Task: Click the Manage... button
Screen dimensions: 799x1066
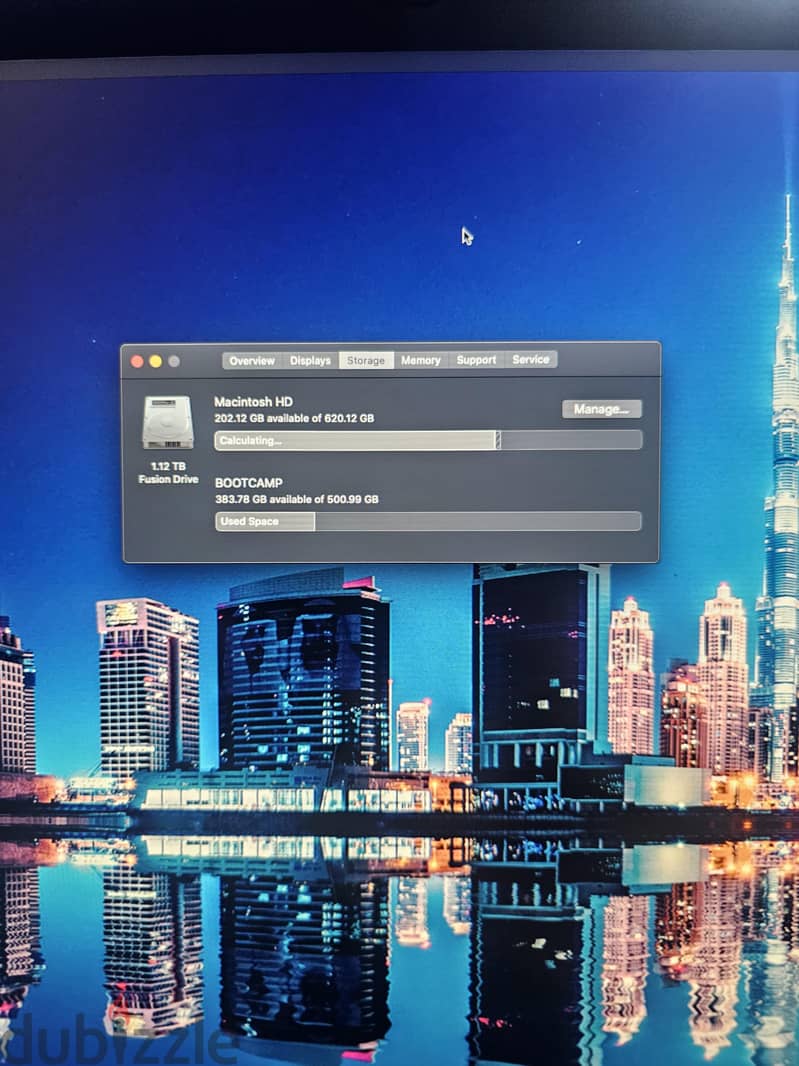Action: click(602, 409)
